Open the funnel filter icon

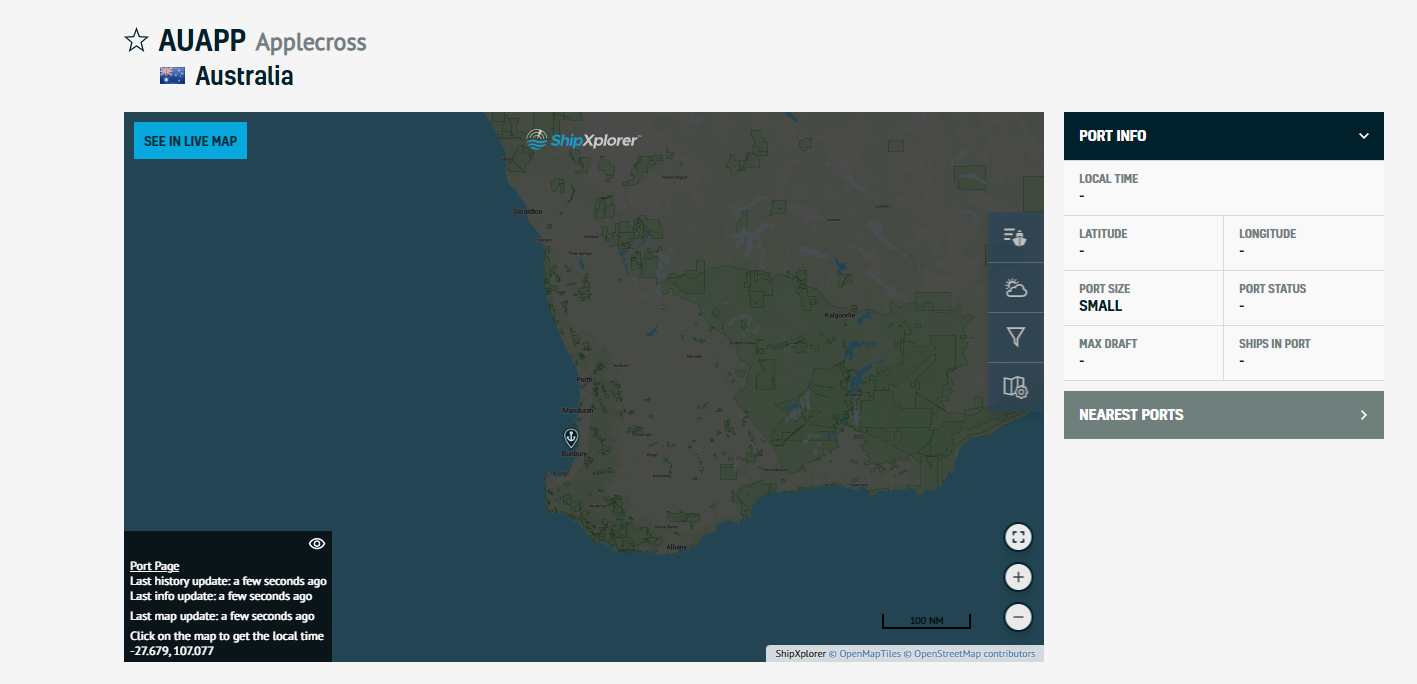(x=1016, y=337)
